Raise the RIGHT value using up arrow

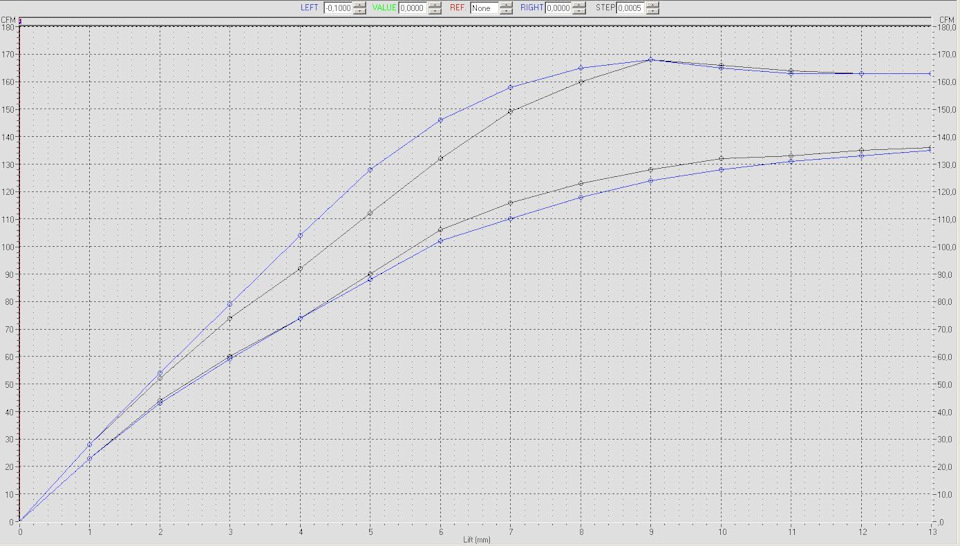click(x=579, y=4)
